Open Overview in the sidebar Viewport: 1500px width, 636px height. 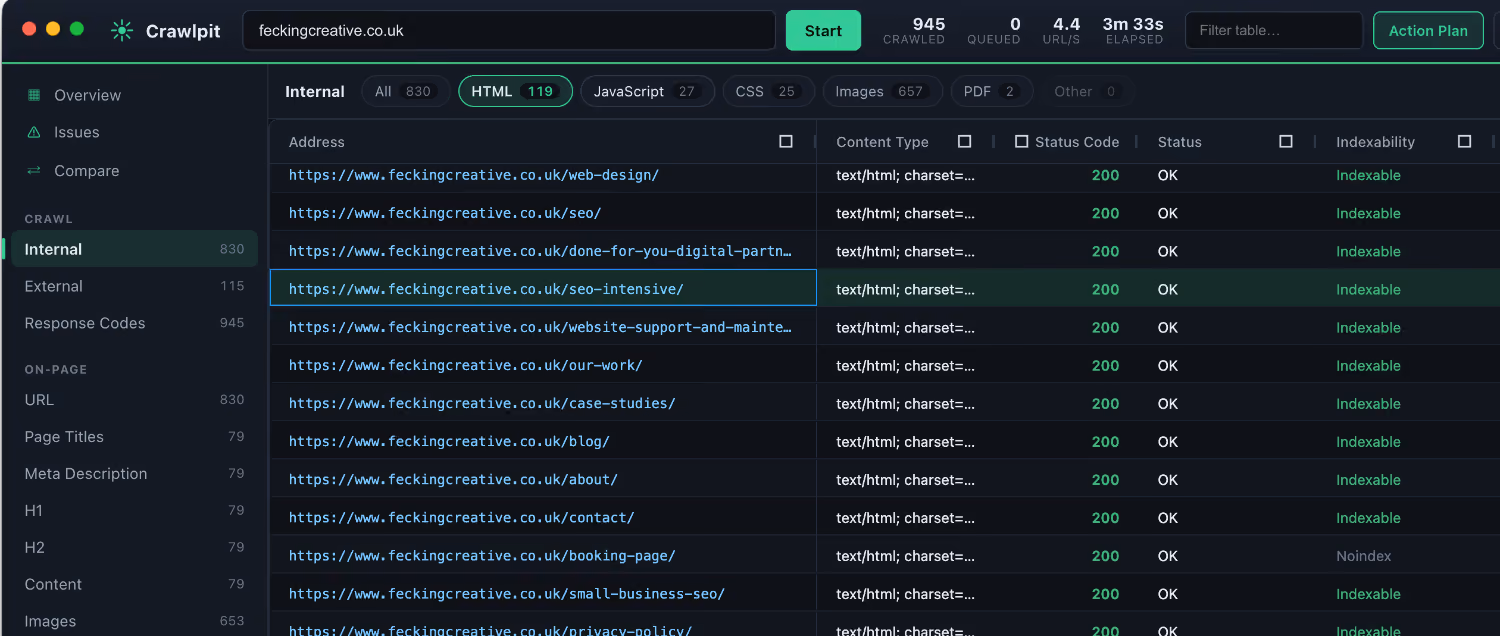pyautogui.click(x=135, y=95)
